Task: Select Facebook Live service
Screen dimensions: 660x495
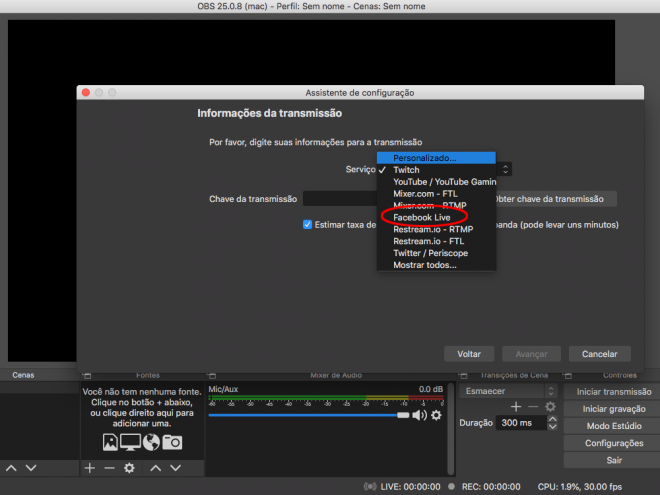Action: (436, 218)
